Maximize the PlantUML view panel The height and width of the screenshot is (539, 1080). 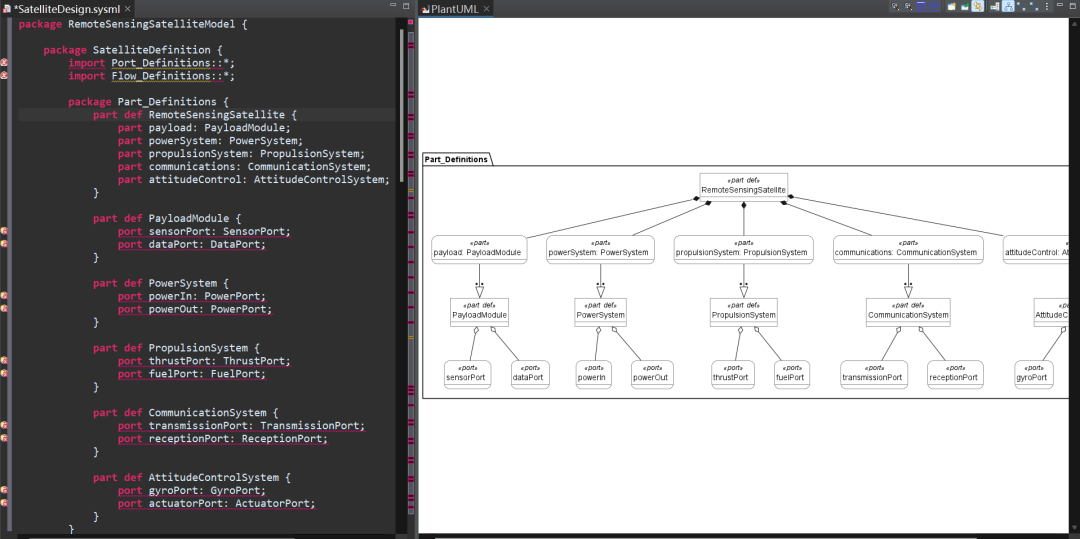coord(1072,6)
